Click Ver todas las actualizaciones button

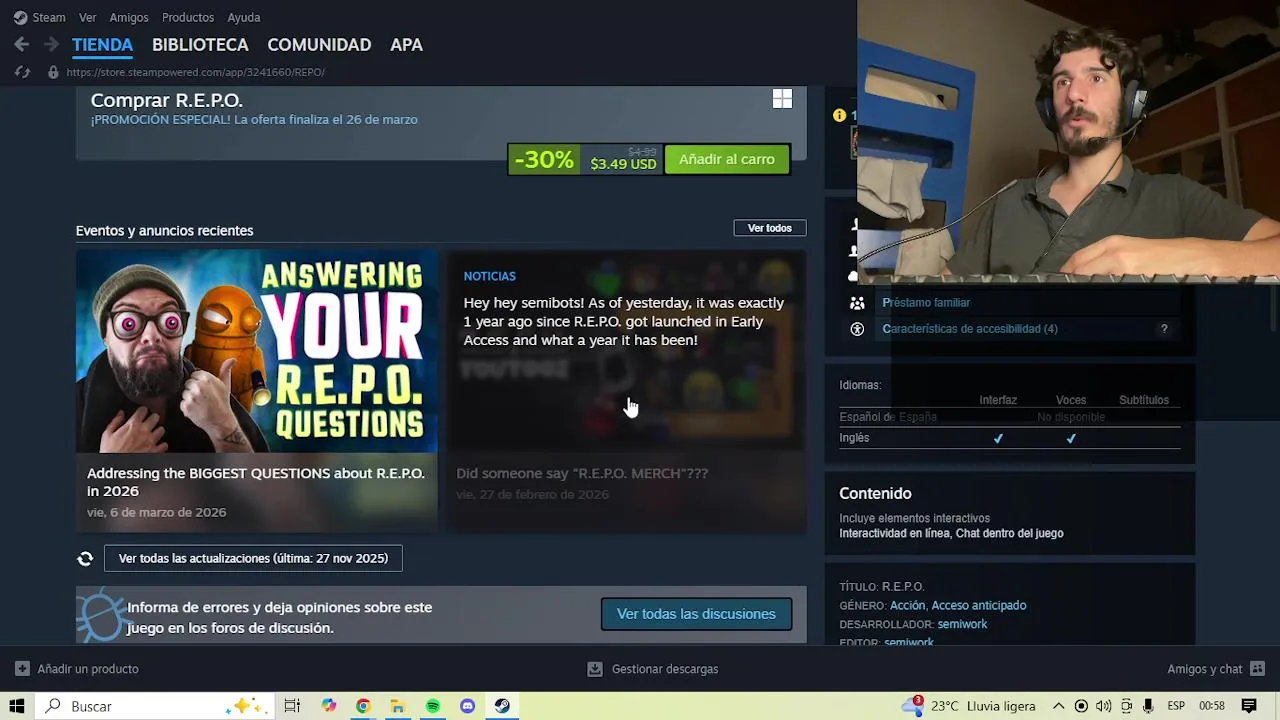coord(253,558)
